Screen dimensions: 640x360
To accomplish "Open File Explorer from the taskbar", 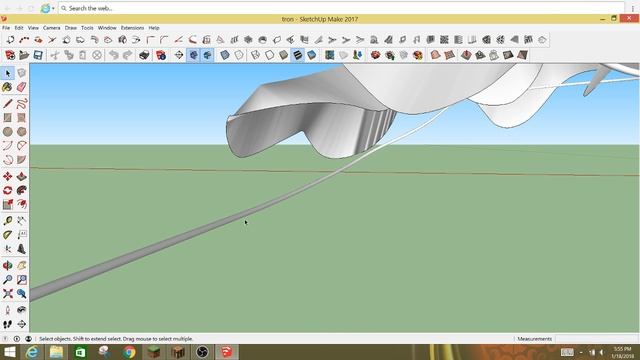I will 56,352.
